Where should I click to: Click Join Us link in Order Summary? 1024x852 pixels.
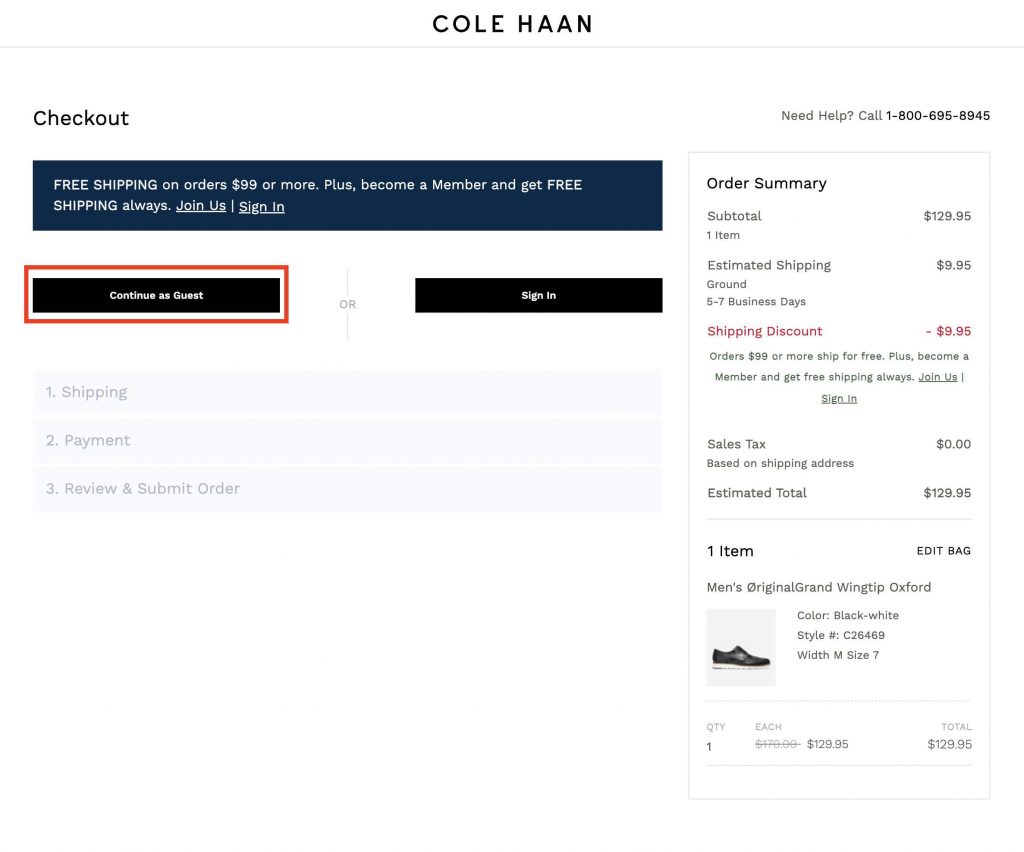click(937, 377)
